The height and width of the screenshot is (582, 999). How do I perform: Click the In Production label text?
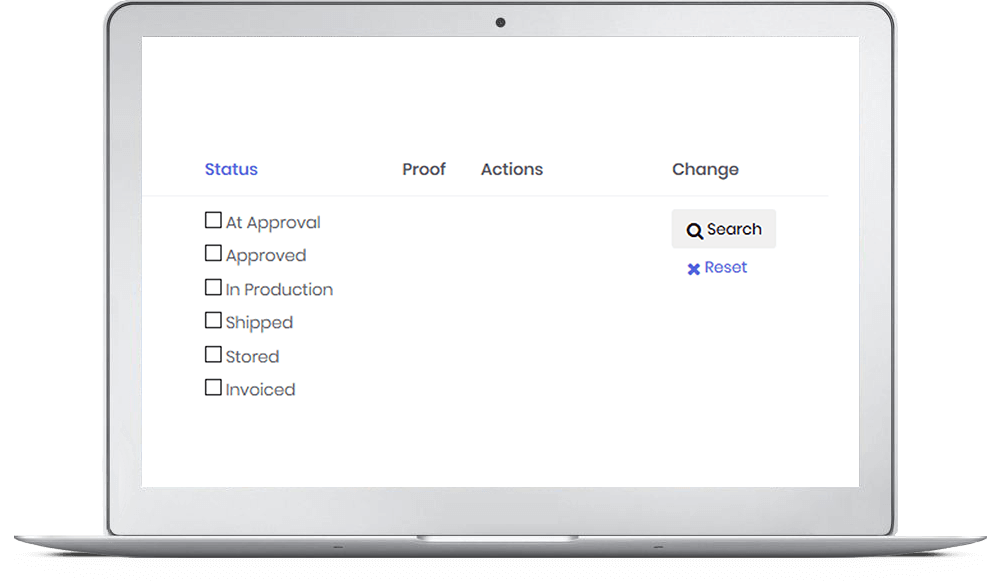[279, 289]
